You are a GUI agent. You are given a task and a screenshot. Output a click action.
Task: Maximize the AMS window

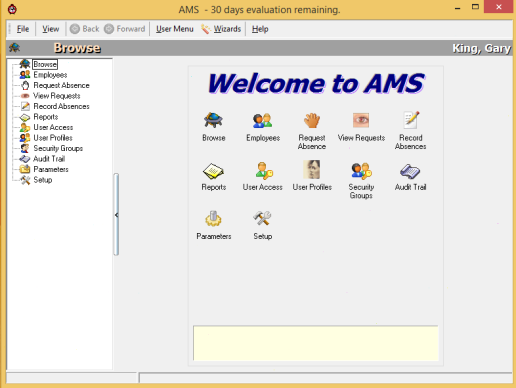[475, 7]
